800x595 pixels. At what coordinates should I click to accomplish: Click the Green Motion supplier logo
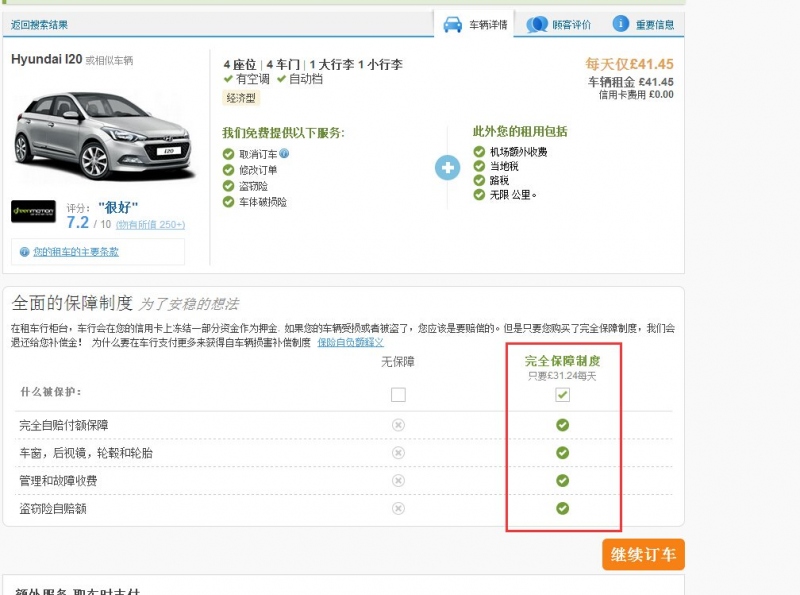click(x=33, y=211)
